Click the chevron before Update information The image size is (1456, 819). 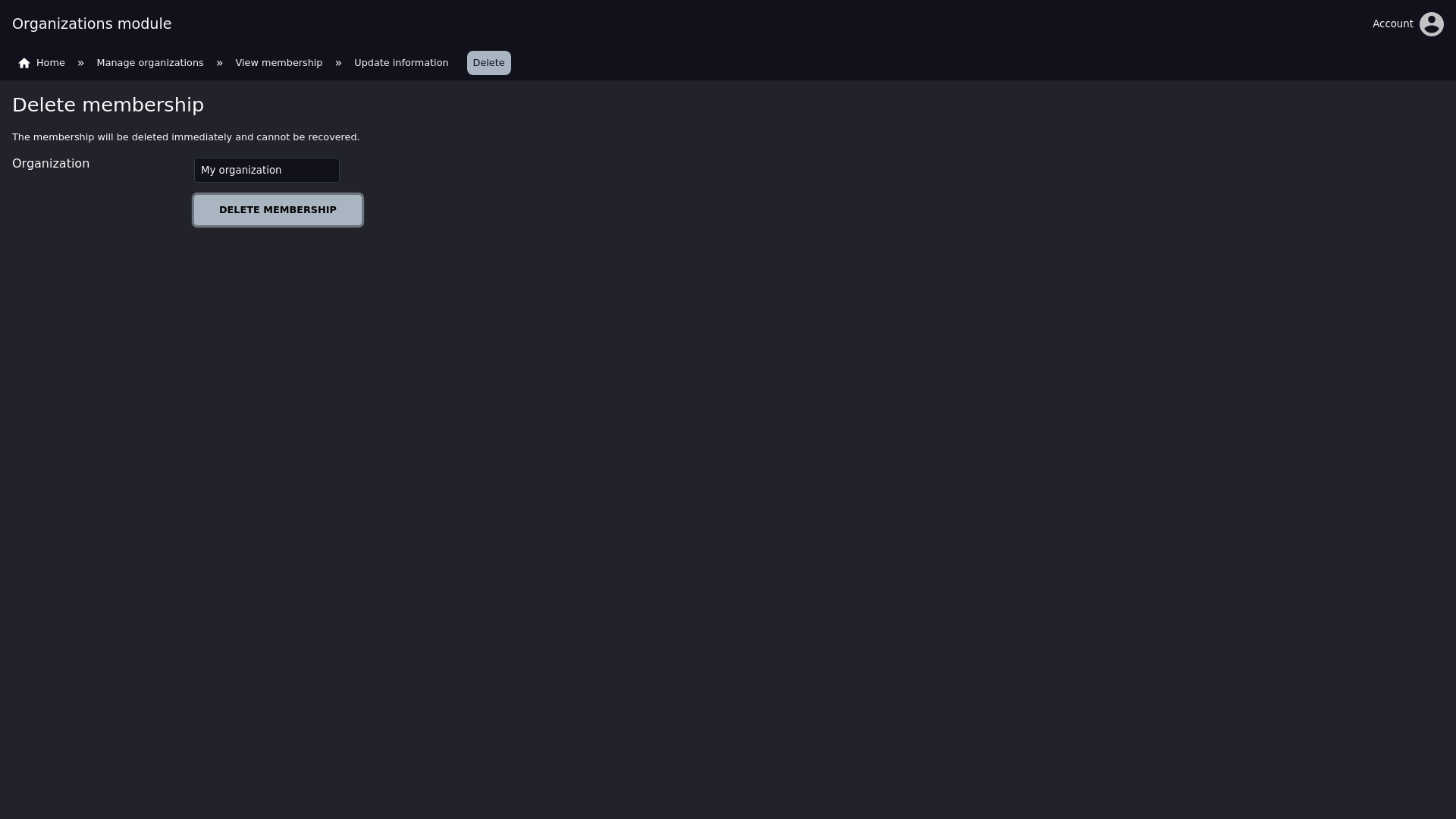tap(338, 63)
